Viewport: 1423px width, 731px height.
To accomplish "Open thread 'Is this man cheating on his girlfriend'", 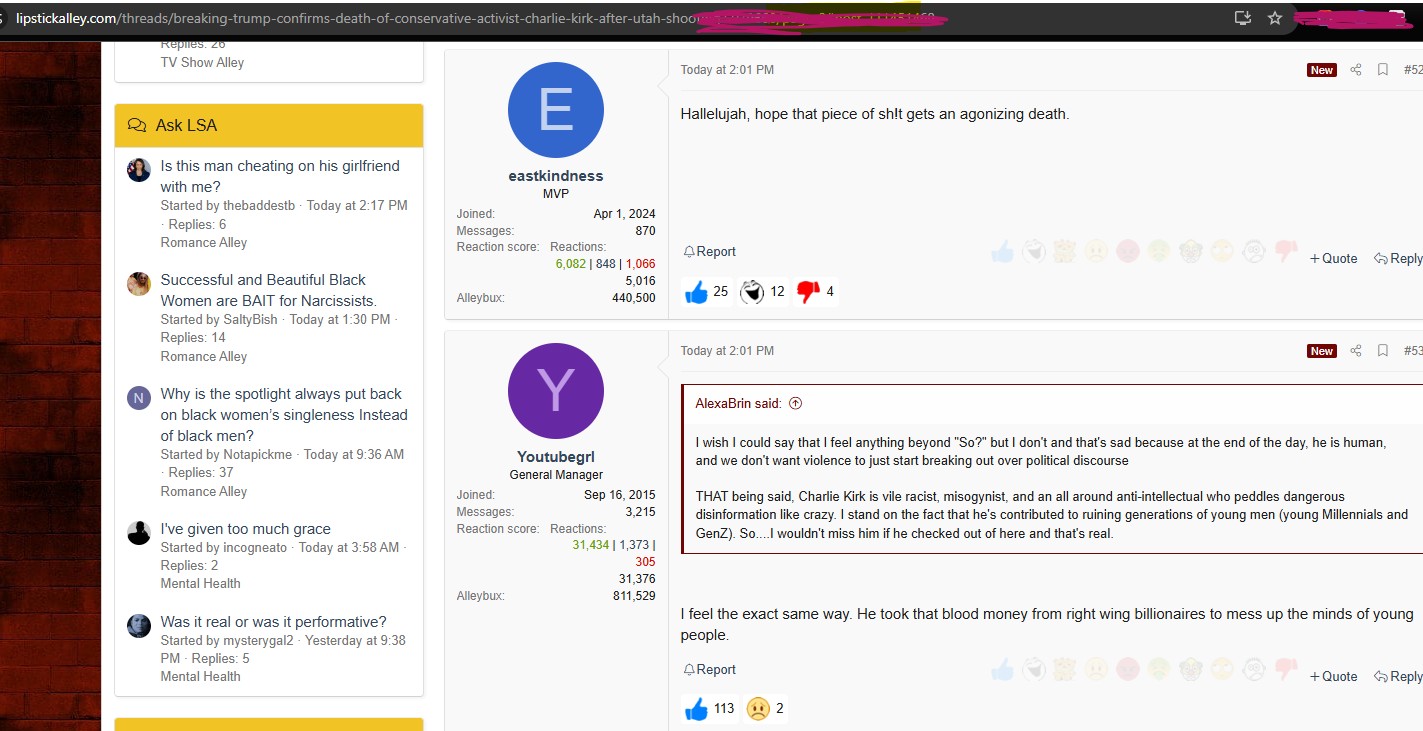I will [280, 176].
